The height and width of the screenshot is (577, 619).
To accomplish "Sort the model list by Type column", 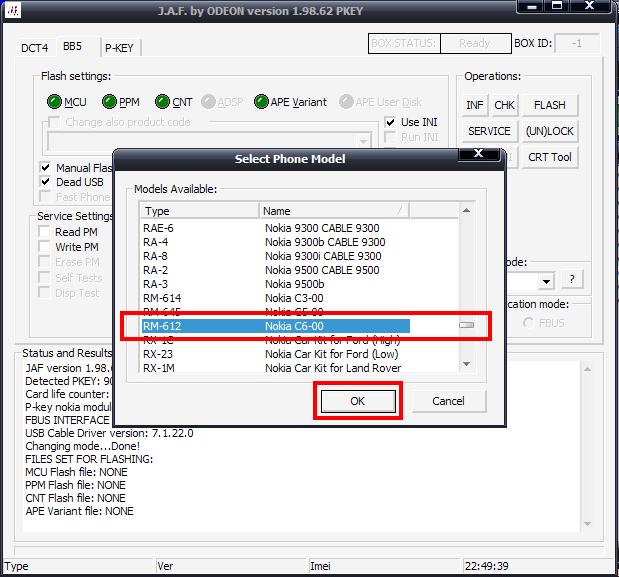I will click(199, 211).
